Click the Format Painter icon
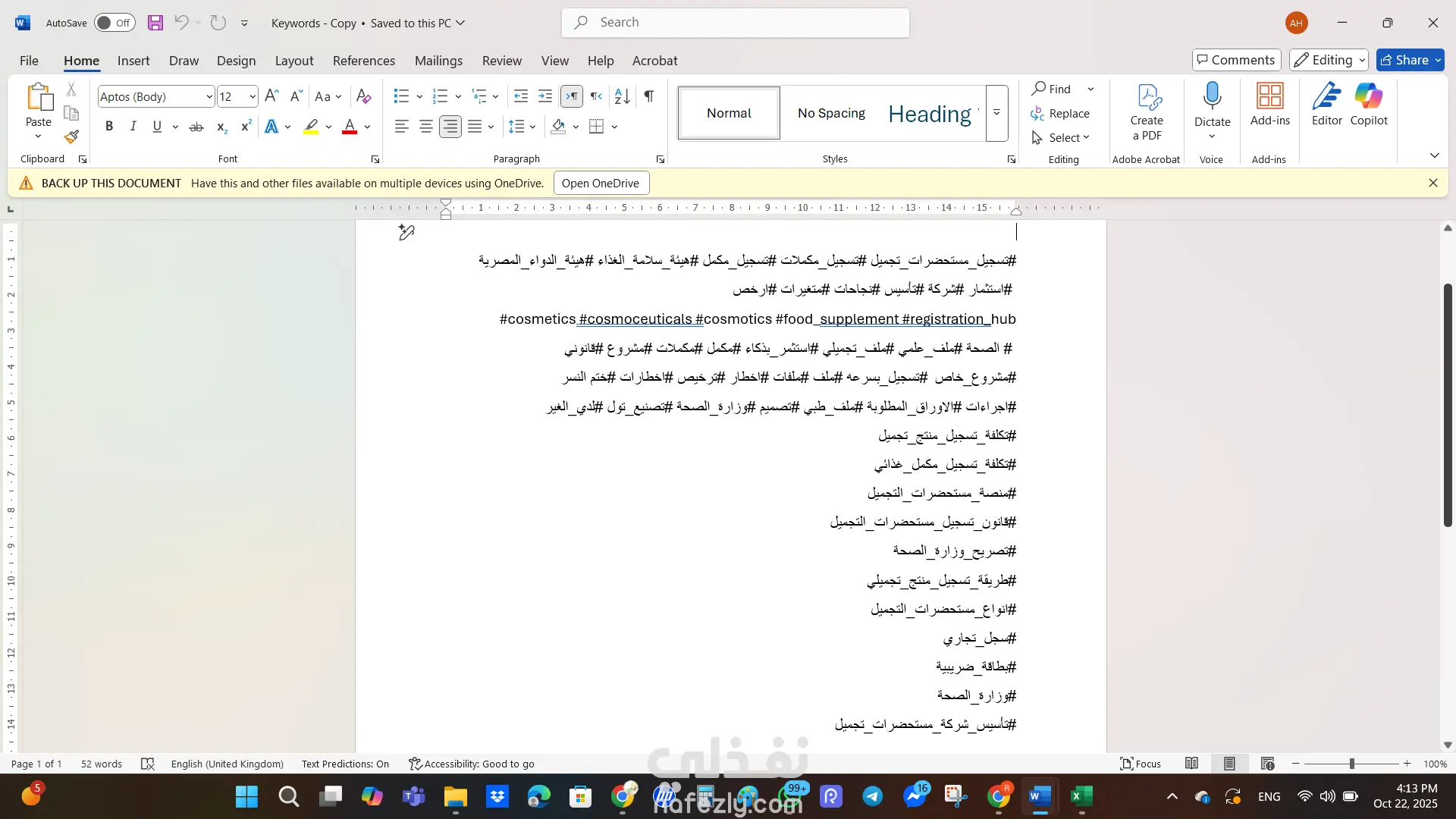Viewport: 1456px width, 819px height. point(71,137)
